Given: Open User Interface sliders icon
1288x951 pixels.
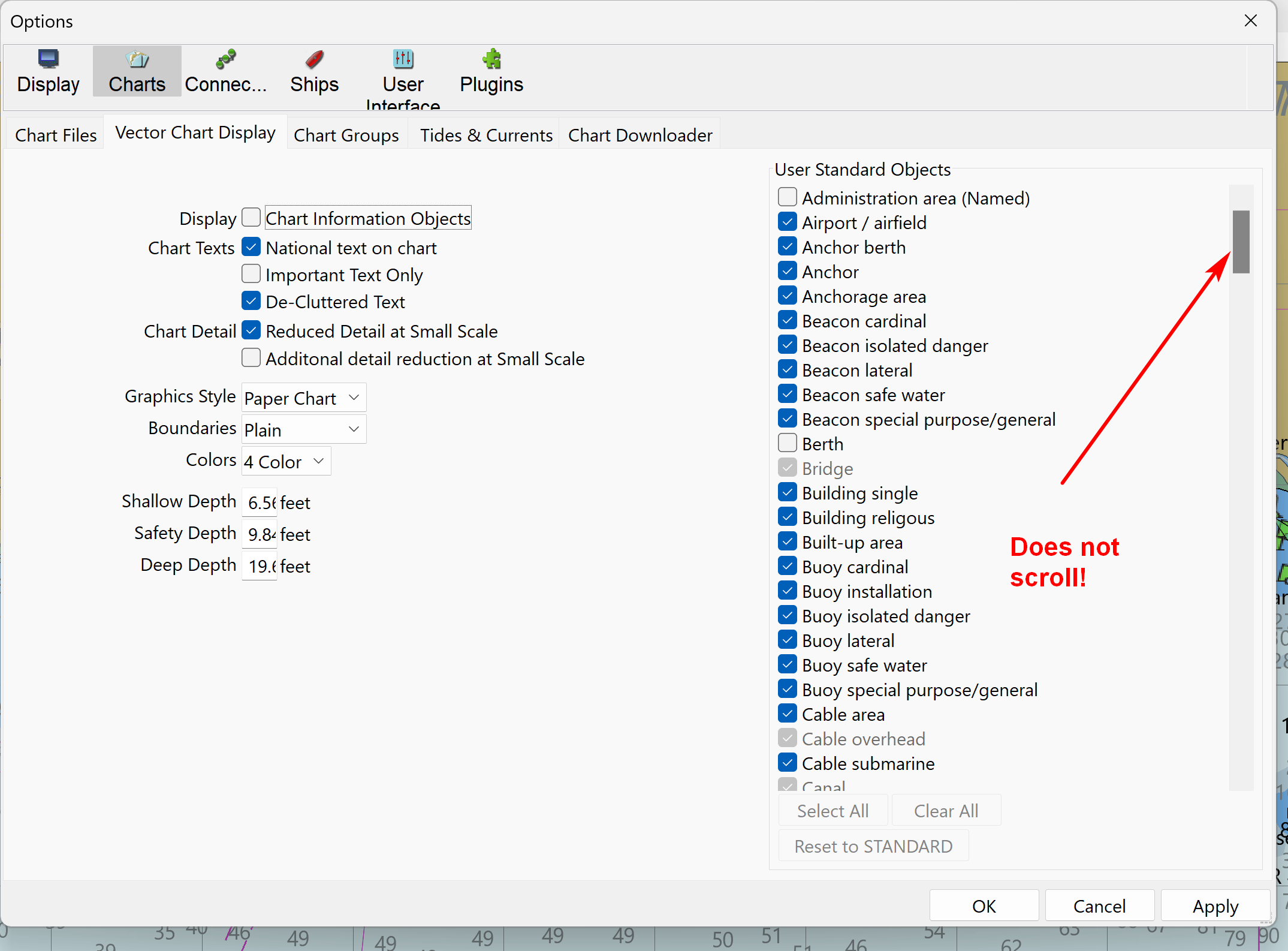Looking at the screenshot, I should [403, 59].
